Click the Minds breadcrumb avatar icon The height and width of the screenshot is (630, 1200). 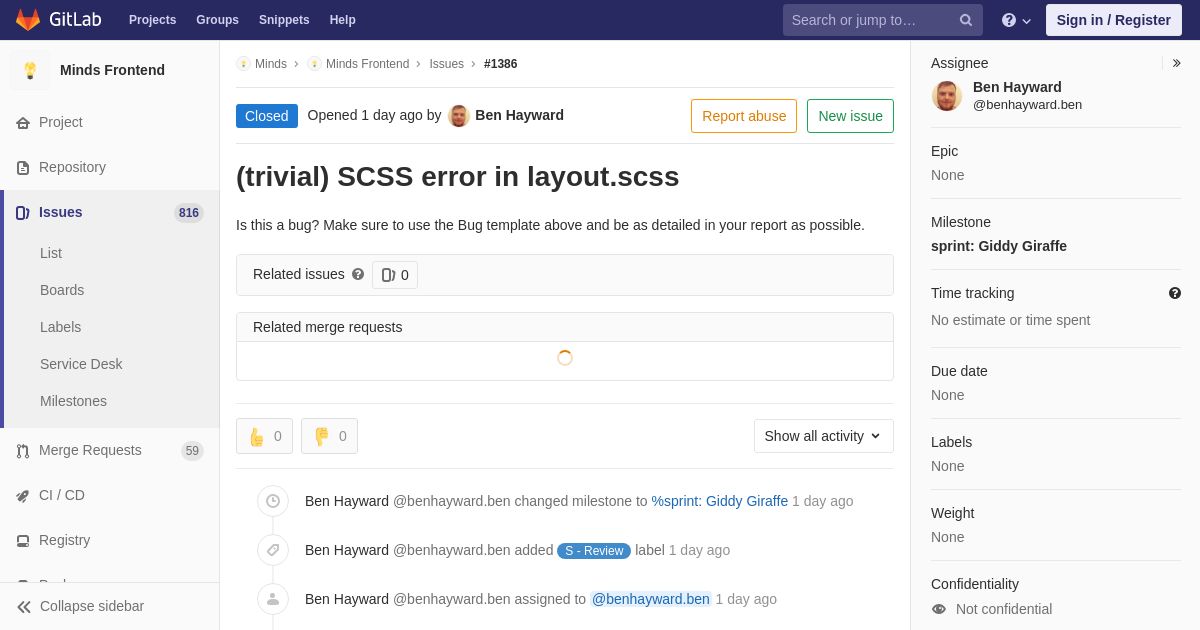243,64
